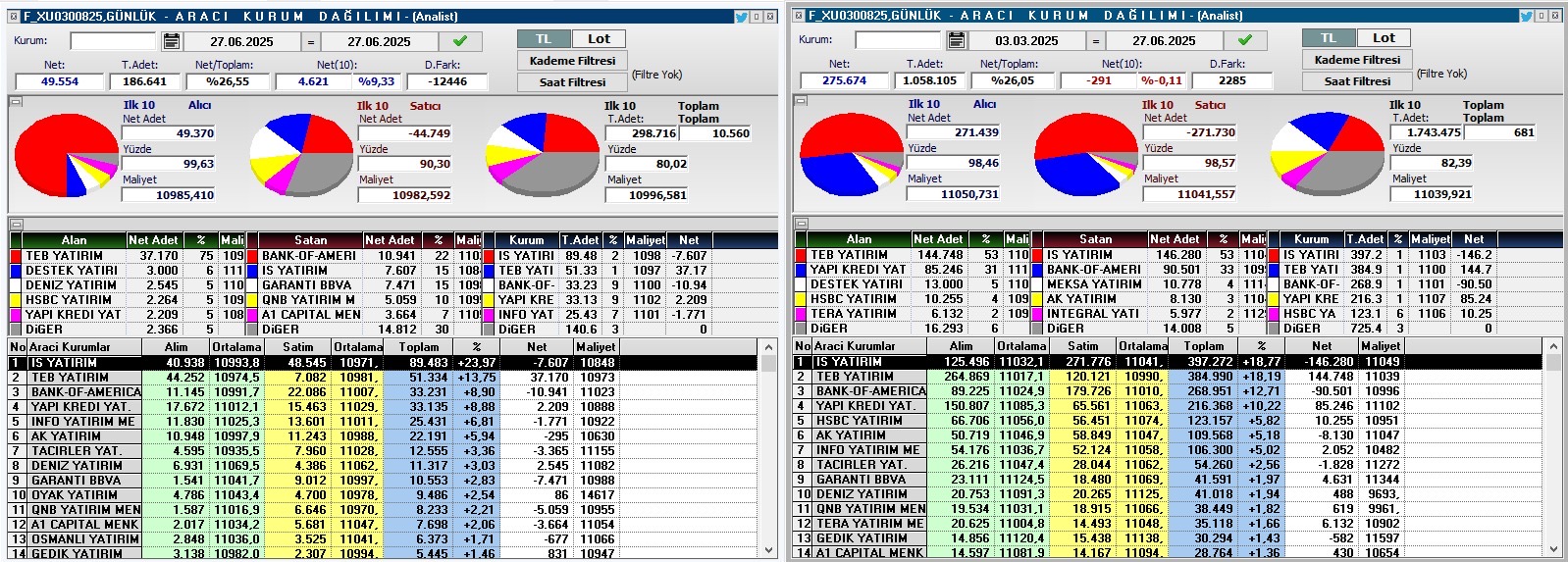Select Lot unit toggle in right window

tap(1384, 38)
